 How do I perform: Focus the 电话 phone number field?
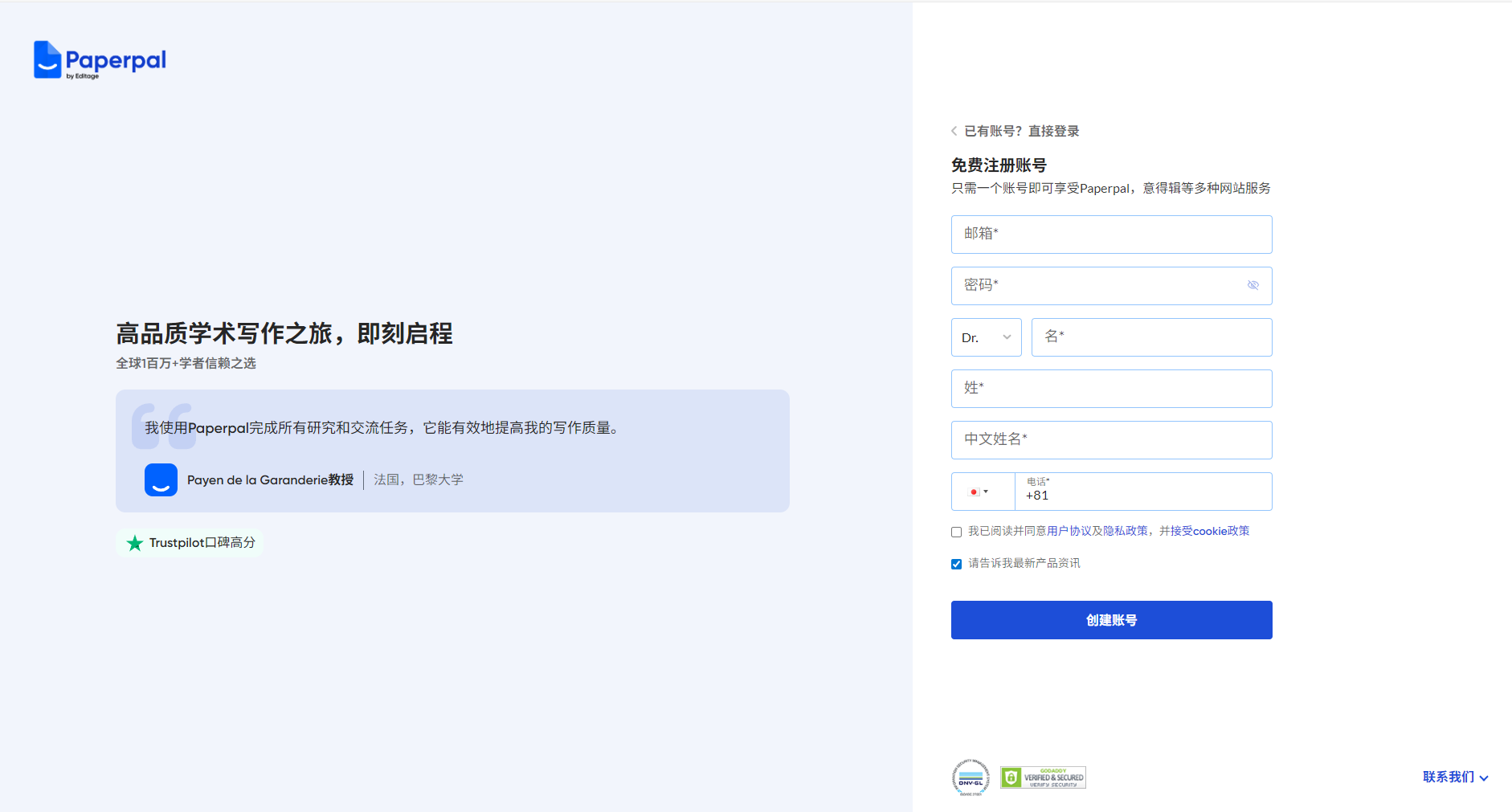pos(1143,492)
